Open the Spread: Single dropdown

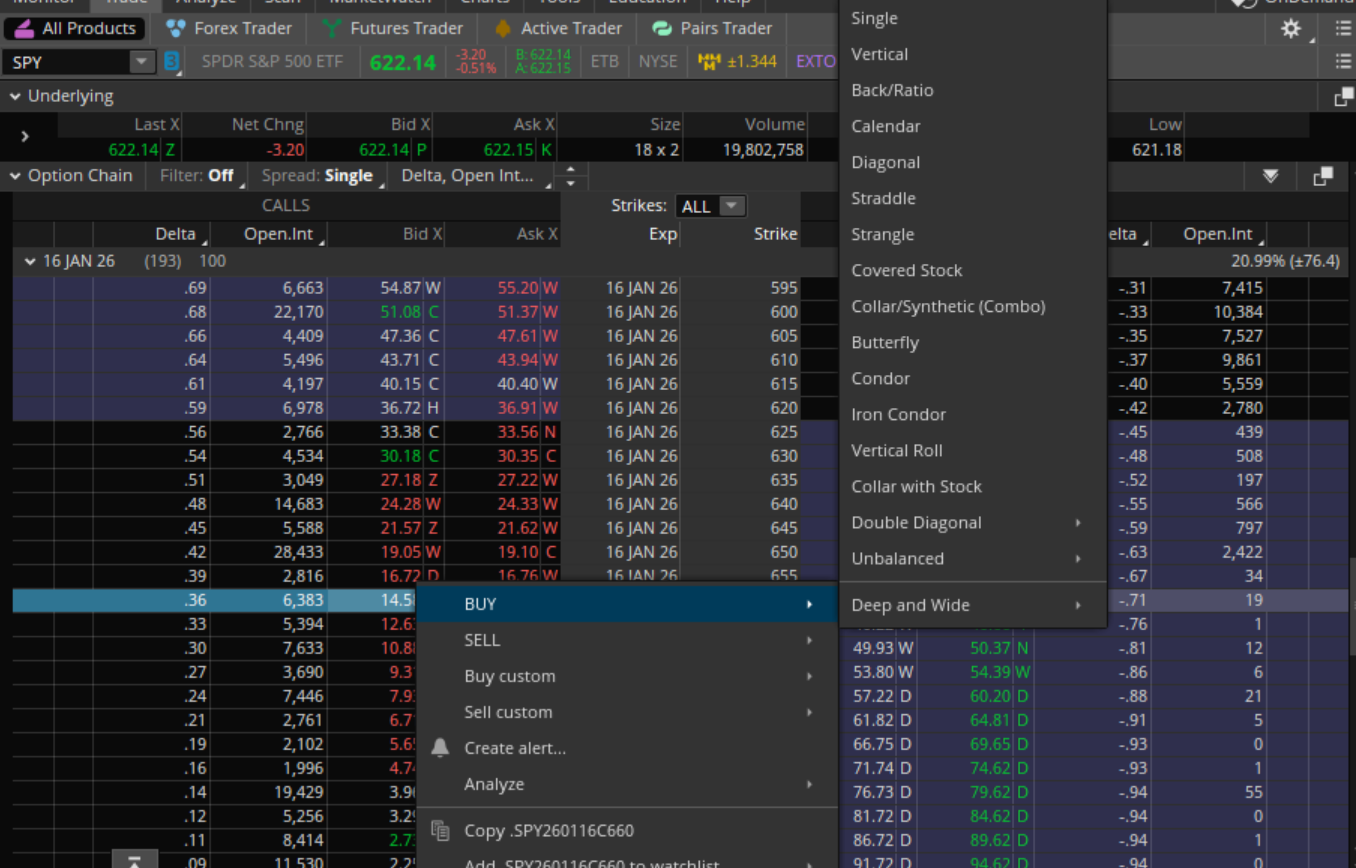coord(323,176)
